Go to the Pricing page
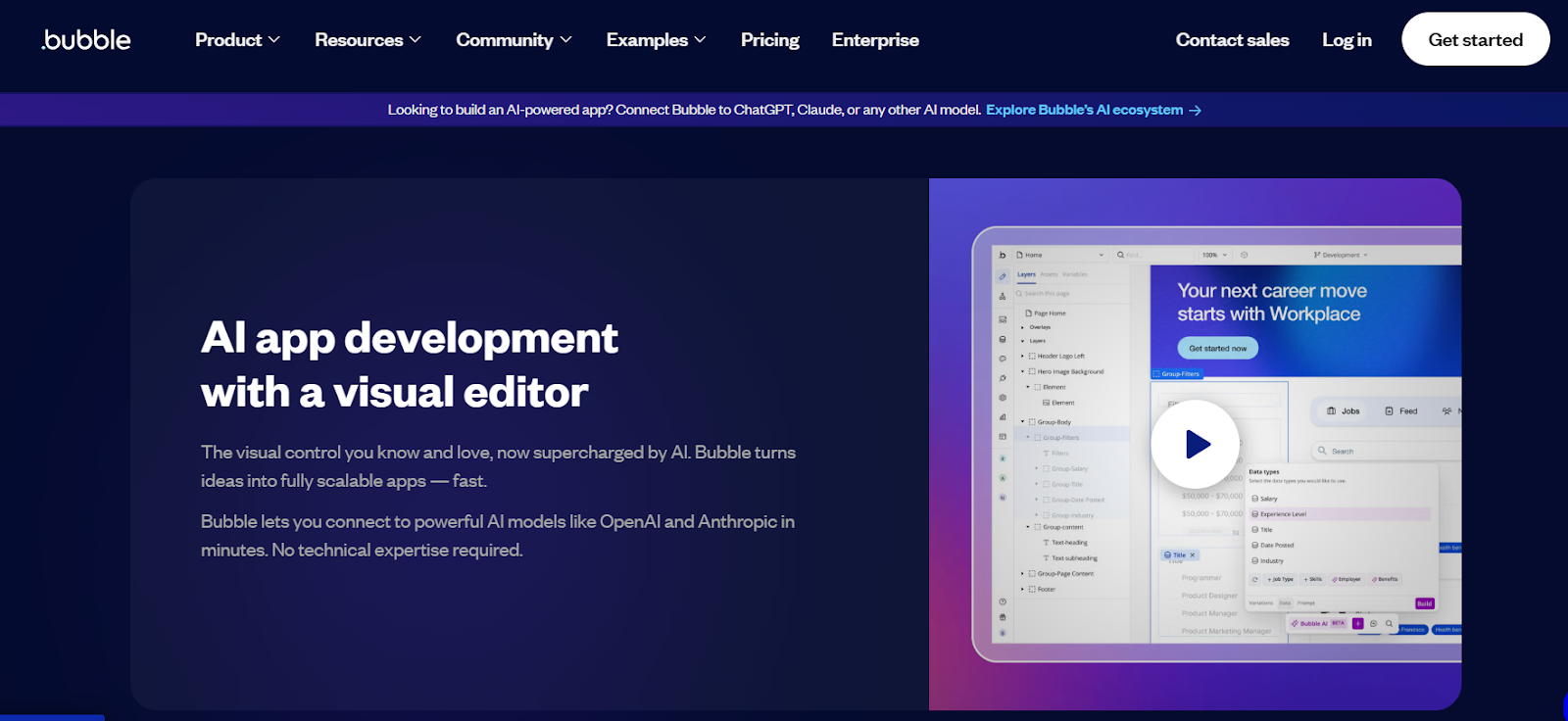The image size is (1568, 721). [x=769, y=40]
